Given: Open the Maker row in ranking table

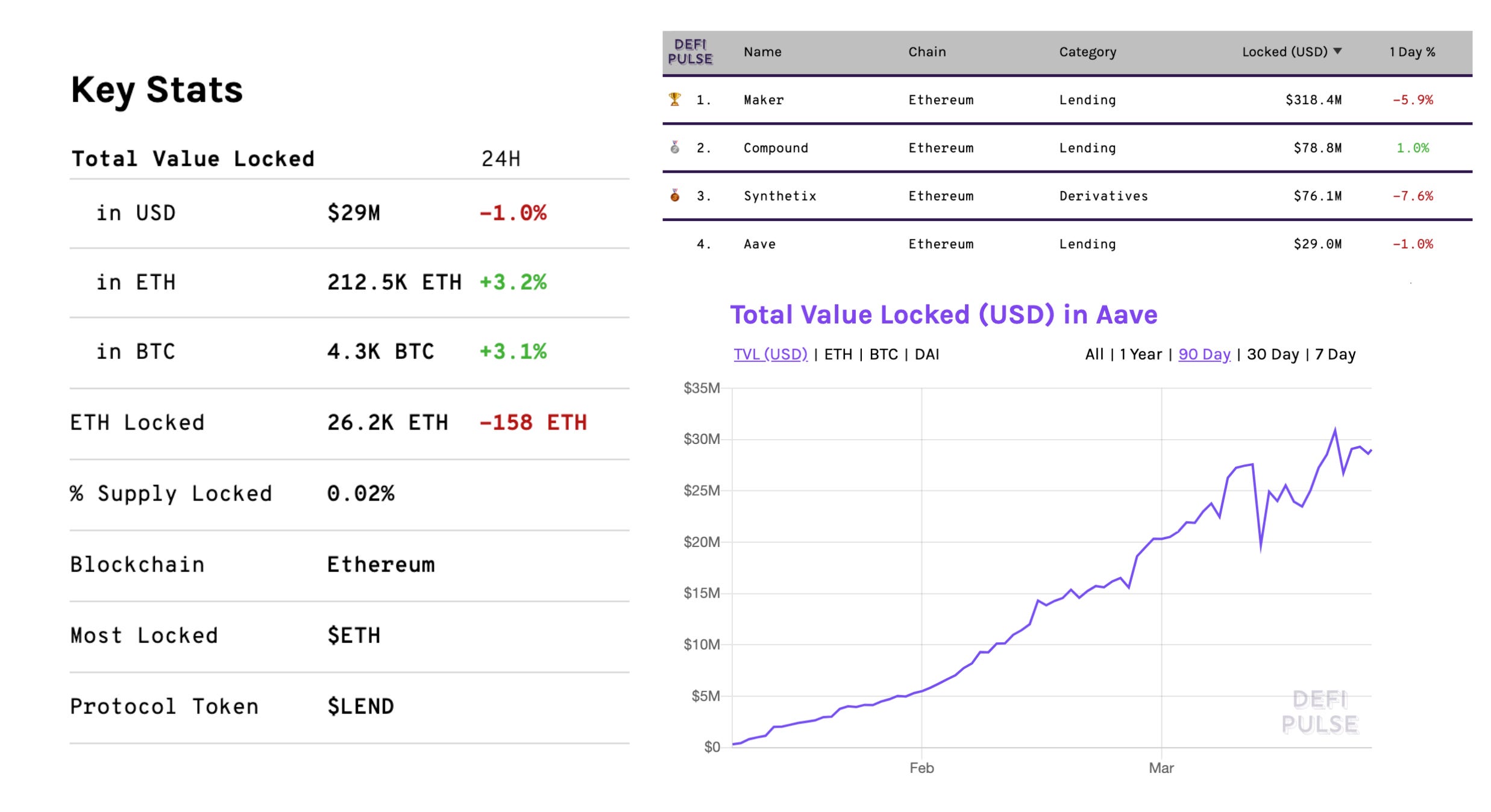Looking at the screenshot, I should [x=763, y=100].
